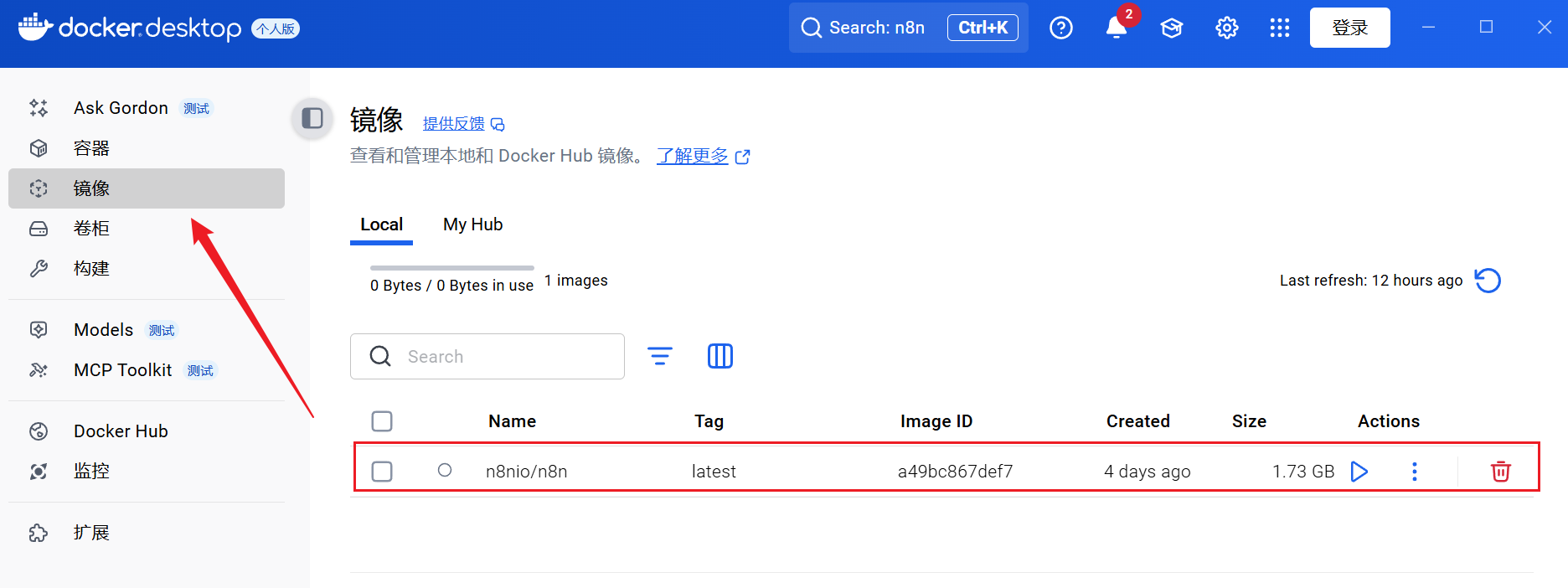Sort by the Tag column header

[709, 421]
